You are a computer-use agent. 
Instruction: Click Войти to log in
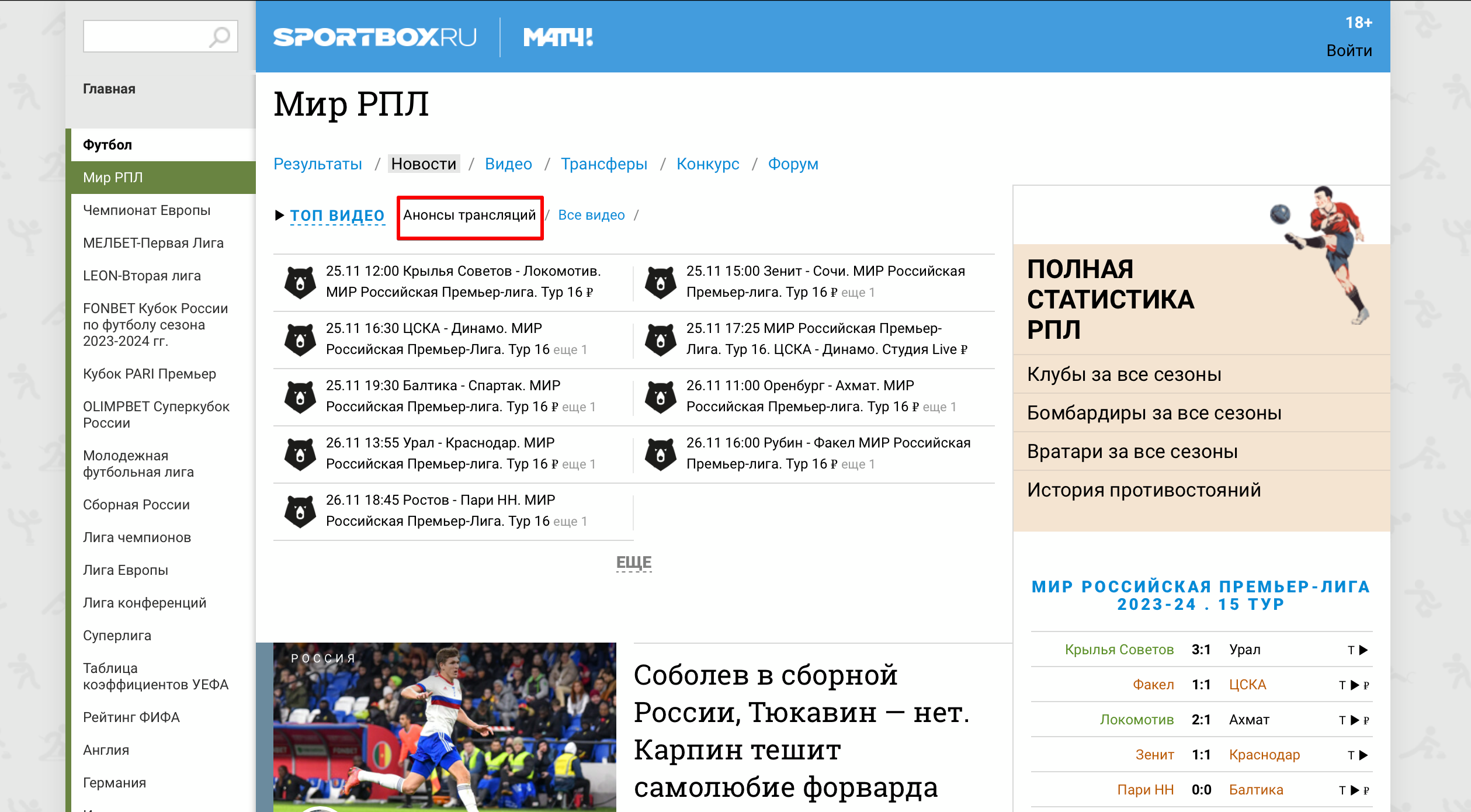pyautogui.click(x=1349, y=51)
